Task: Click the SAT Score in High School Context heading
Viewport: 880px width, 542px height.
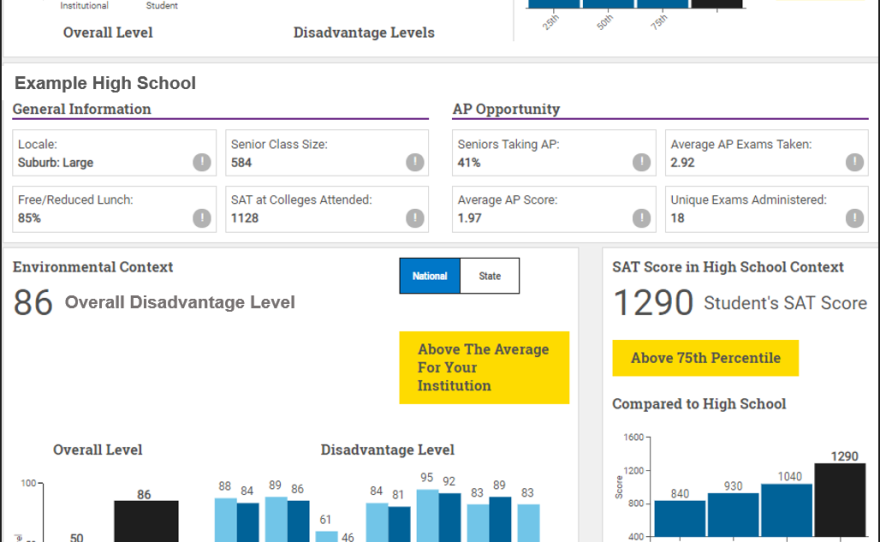Action: coord(728,267)
